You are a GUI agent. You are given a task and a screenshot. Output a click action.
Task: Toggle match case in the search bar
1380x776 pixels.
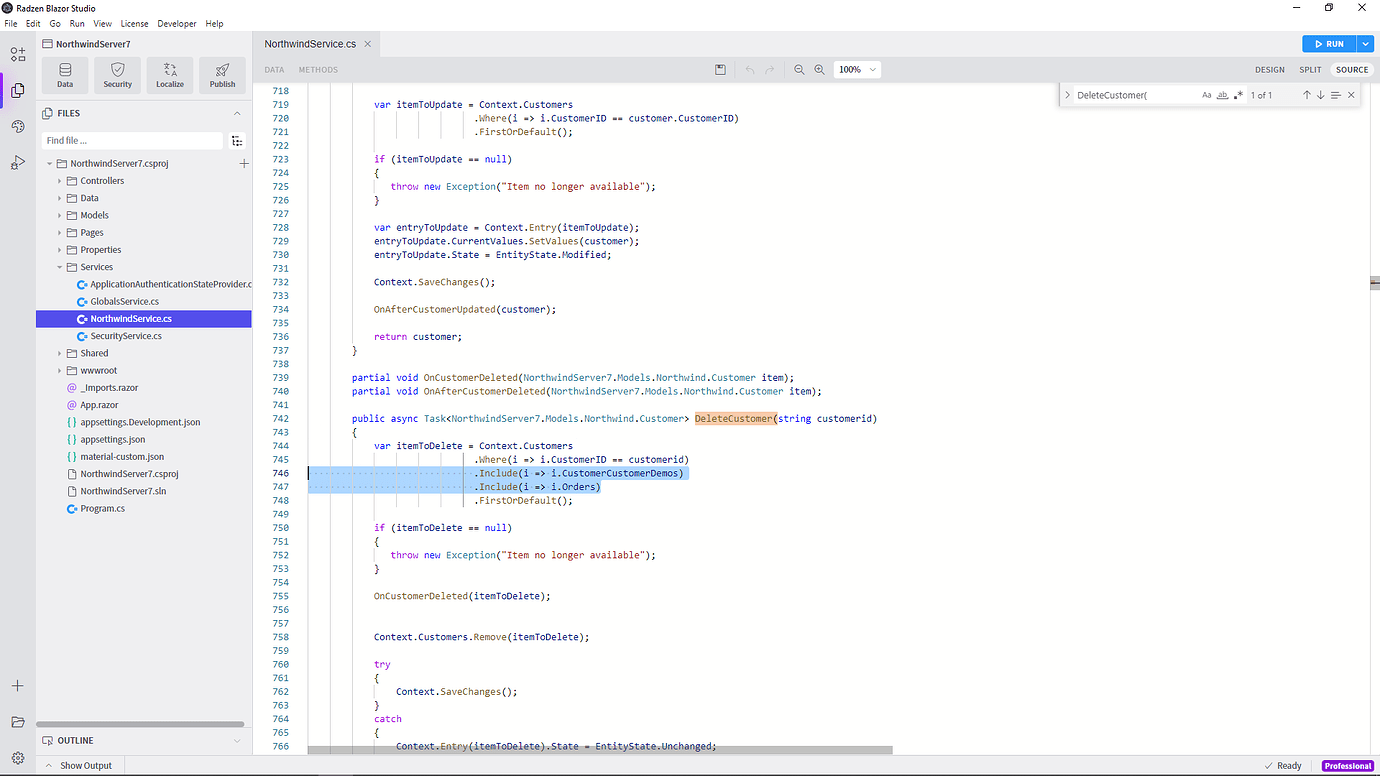(x=1206, y=95)
